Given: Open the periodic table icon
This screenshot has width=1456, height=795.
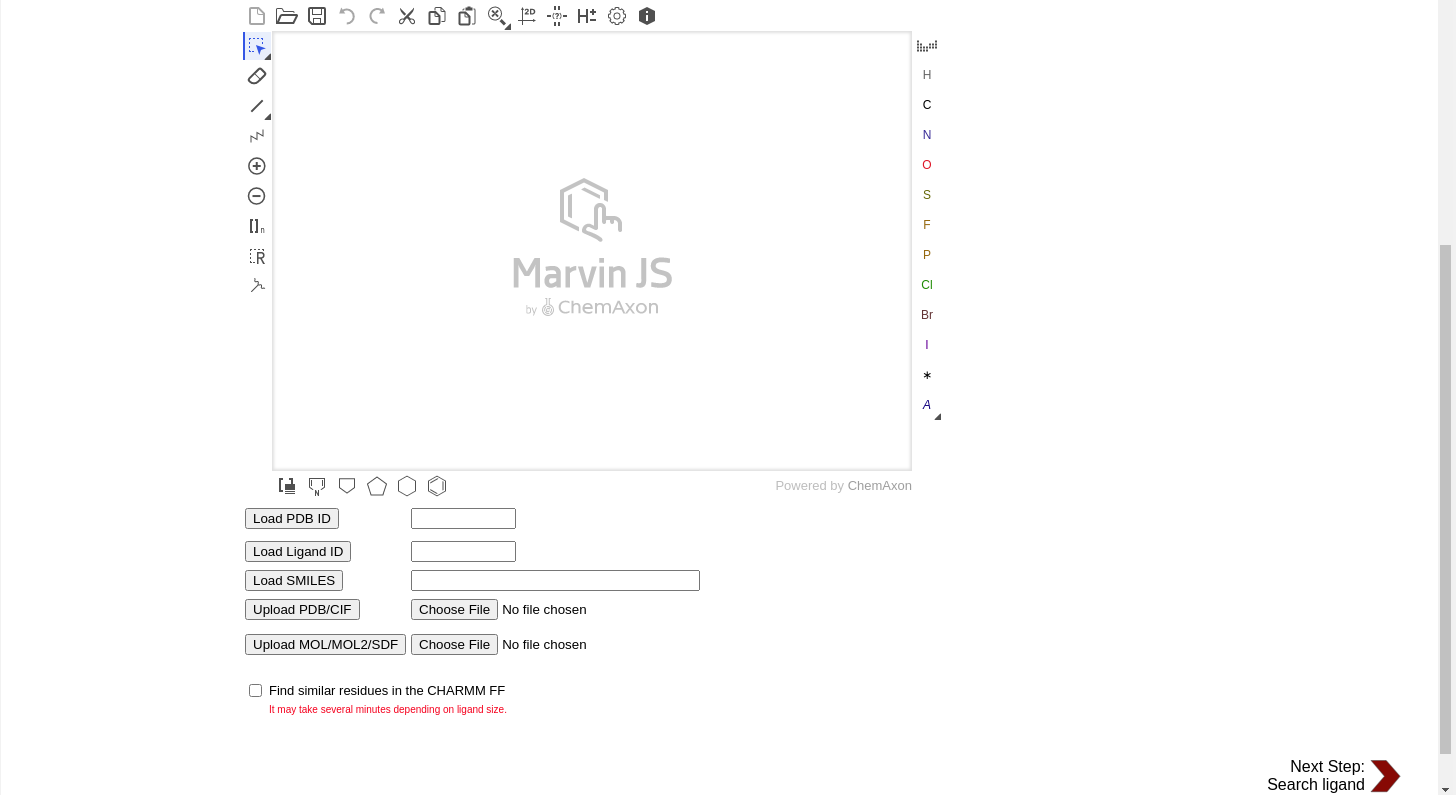Looking at the screenshot, I should [x=927, y=45].
